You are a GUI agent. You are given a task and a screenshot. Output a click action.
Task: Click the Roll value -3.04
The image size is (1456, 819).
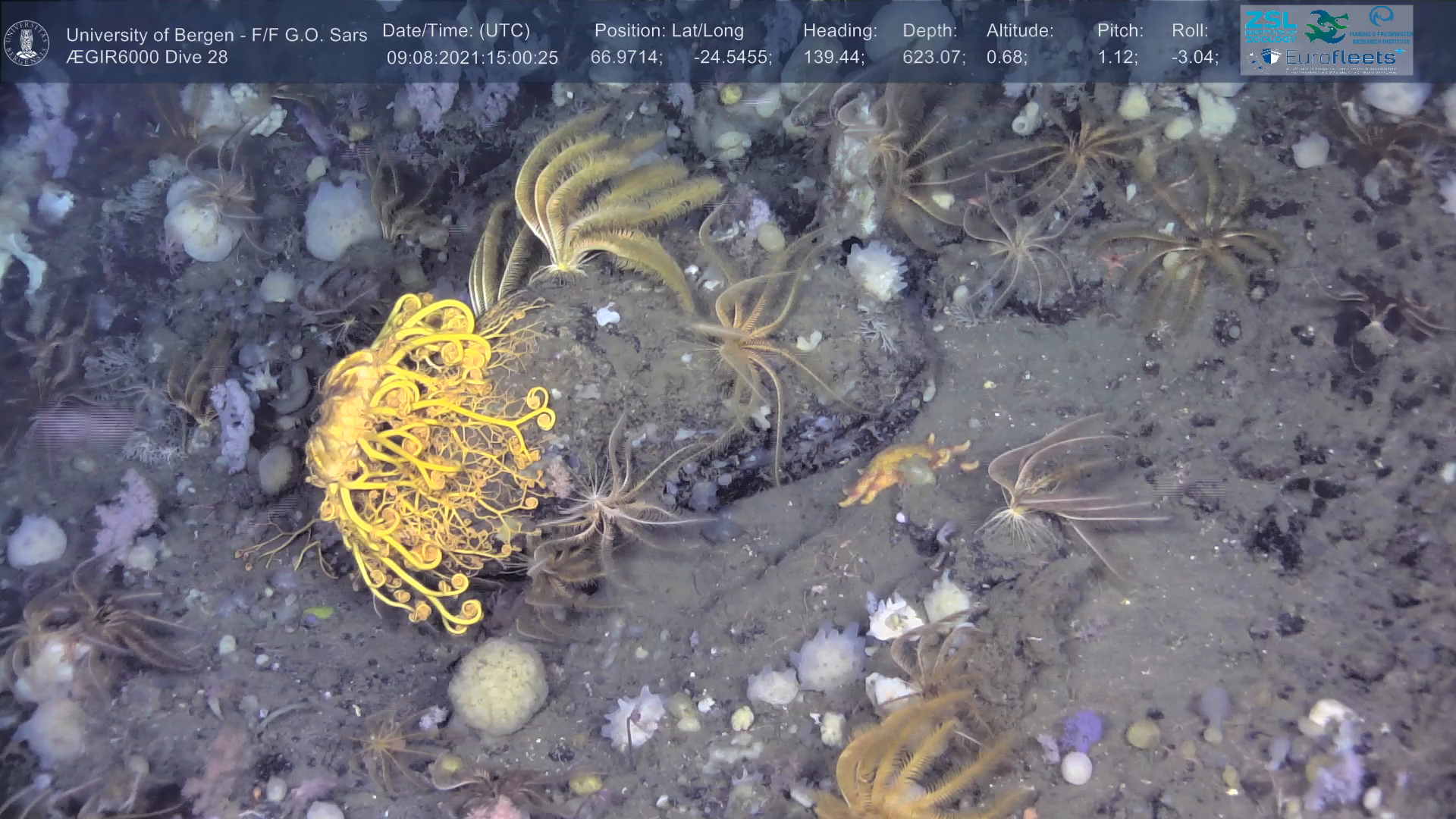(x=1194, y=58)
